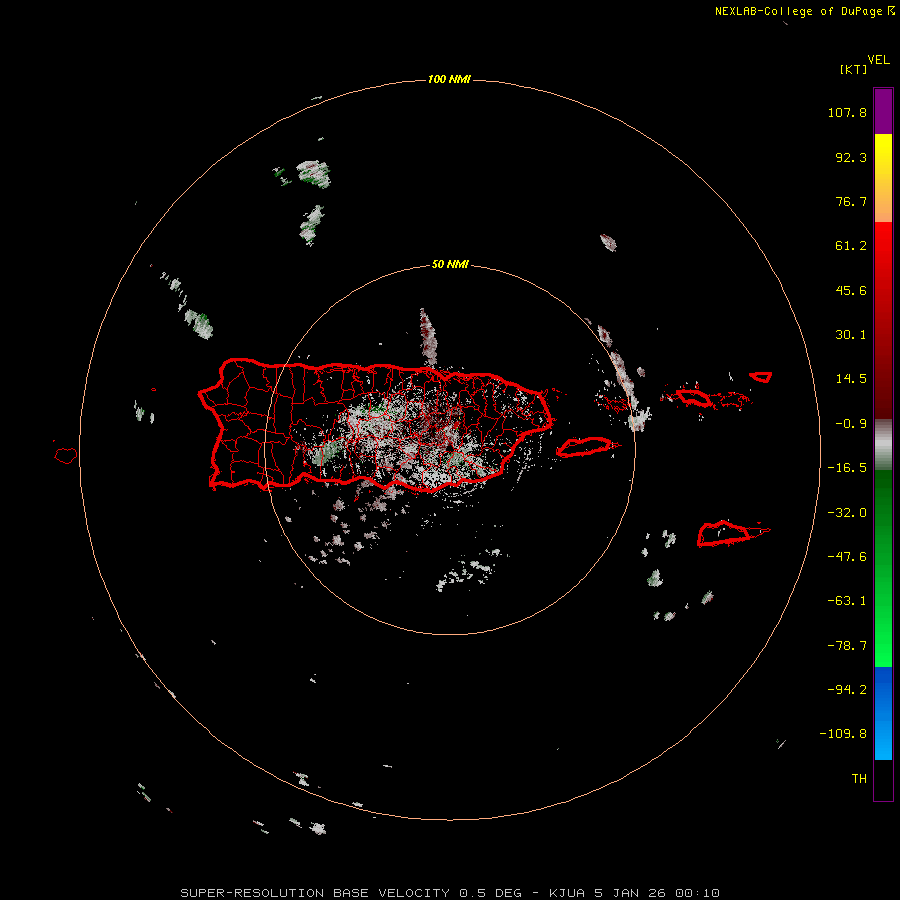Click the -109.8 legend value
This screenshot has height=900, width=900.
(x=843, y=734)
